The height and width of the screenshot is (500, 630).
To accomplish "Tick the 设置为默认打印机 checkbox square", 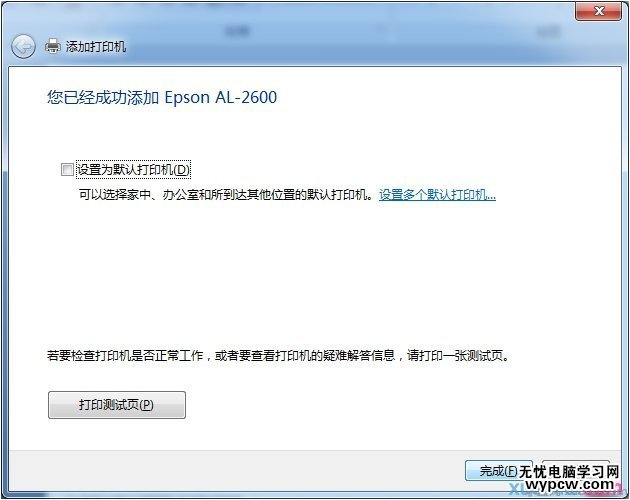I will pos(67,170).
